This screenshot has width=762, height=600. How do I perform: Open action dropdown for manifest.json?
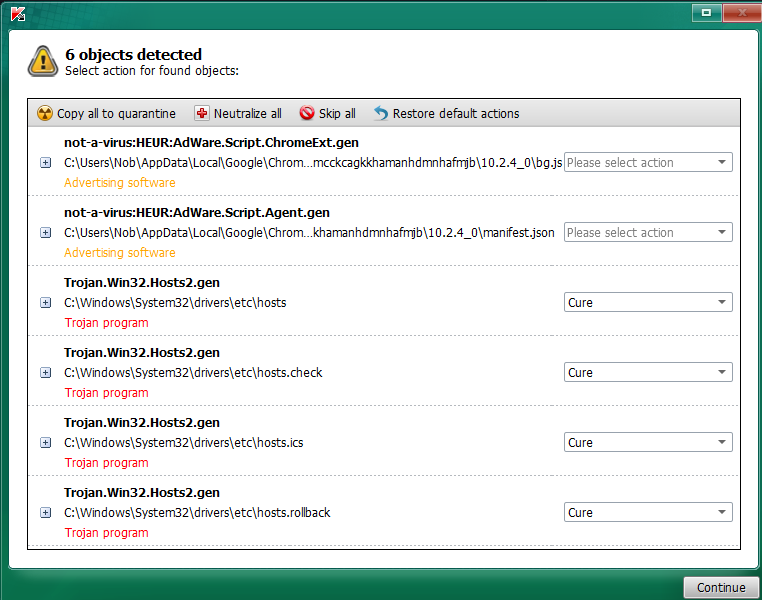coord(648,232)
